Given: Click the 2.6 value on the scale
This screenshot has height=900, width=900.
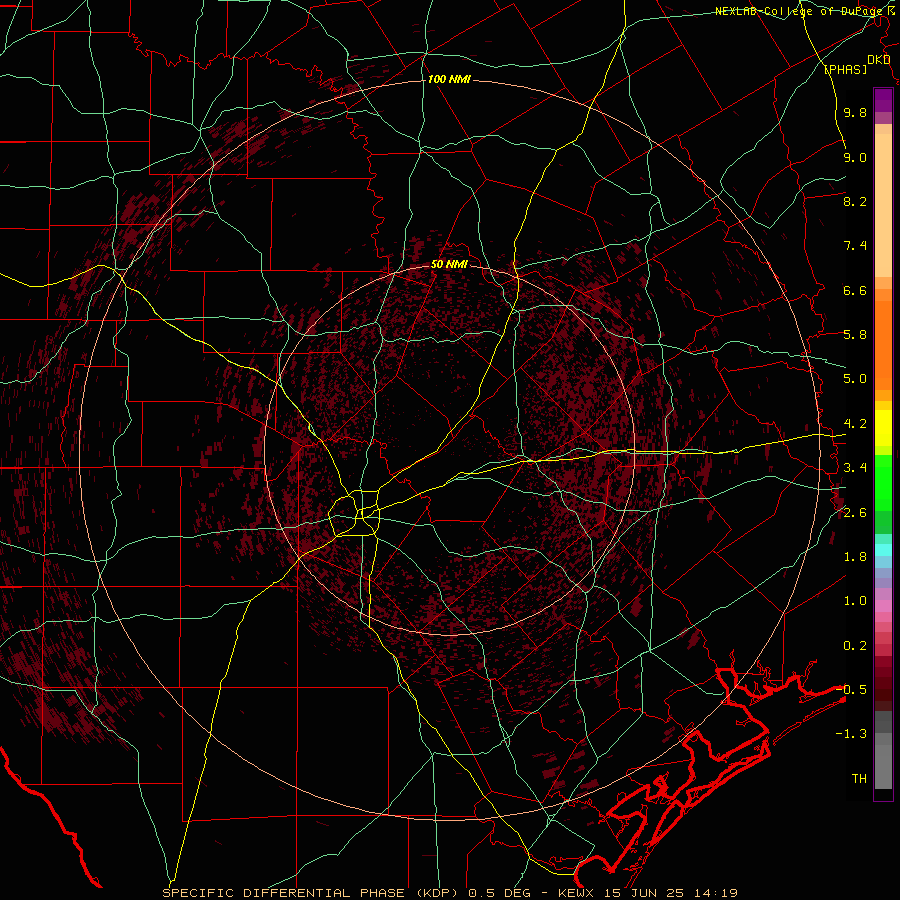Looking at the screenshot, I should click(855, 513).
